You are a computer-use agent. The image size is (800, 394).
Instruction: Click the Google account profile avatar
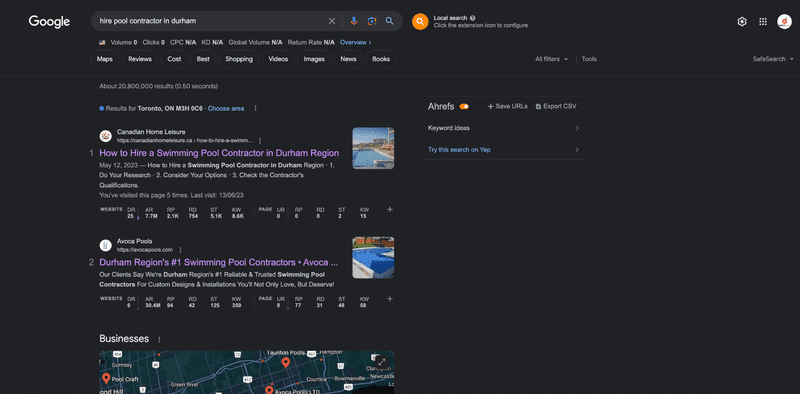tap(784, 21)
